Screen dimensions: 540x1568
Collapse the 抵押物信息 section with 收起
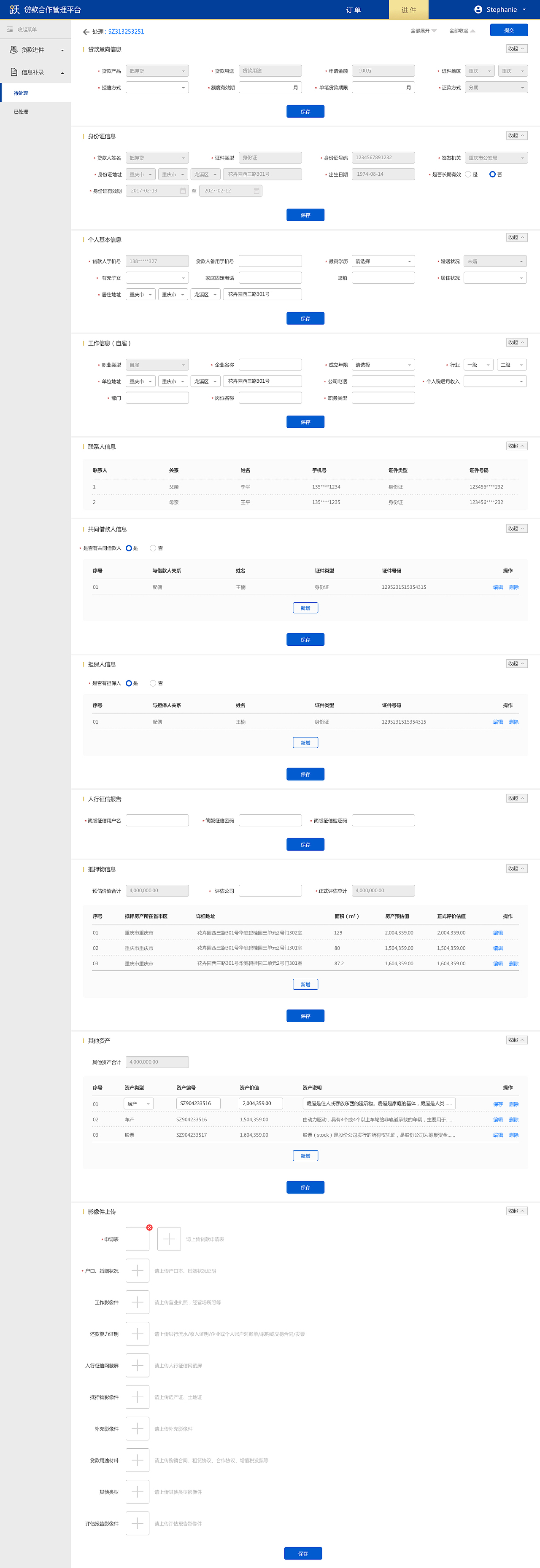517,869
